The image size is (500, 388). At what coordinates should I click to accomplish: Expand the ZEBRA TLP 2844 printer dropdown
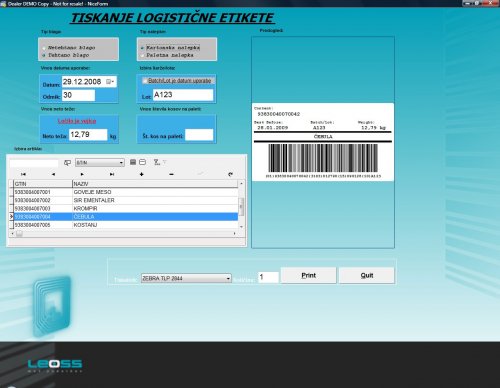pyautogui.click(x=228, y=278)
